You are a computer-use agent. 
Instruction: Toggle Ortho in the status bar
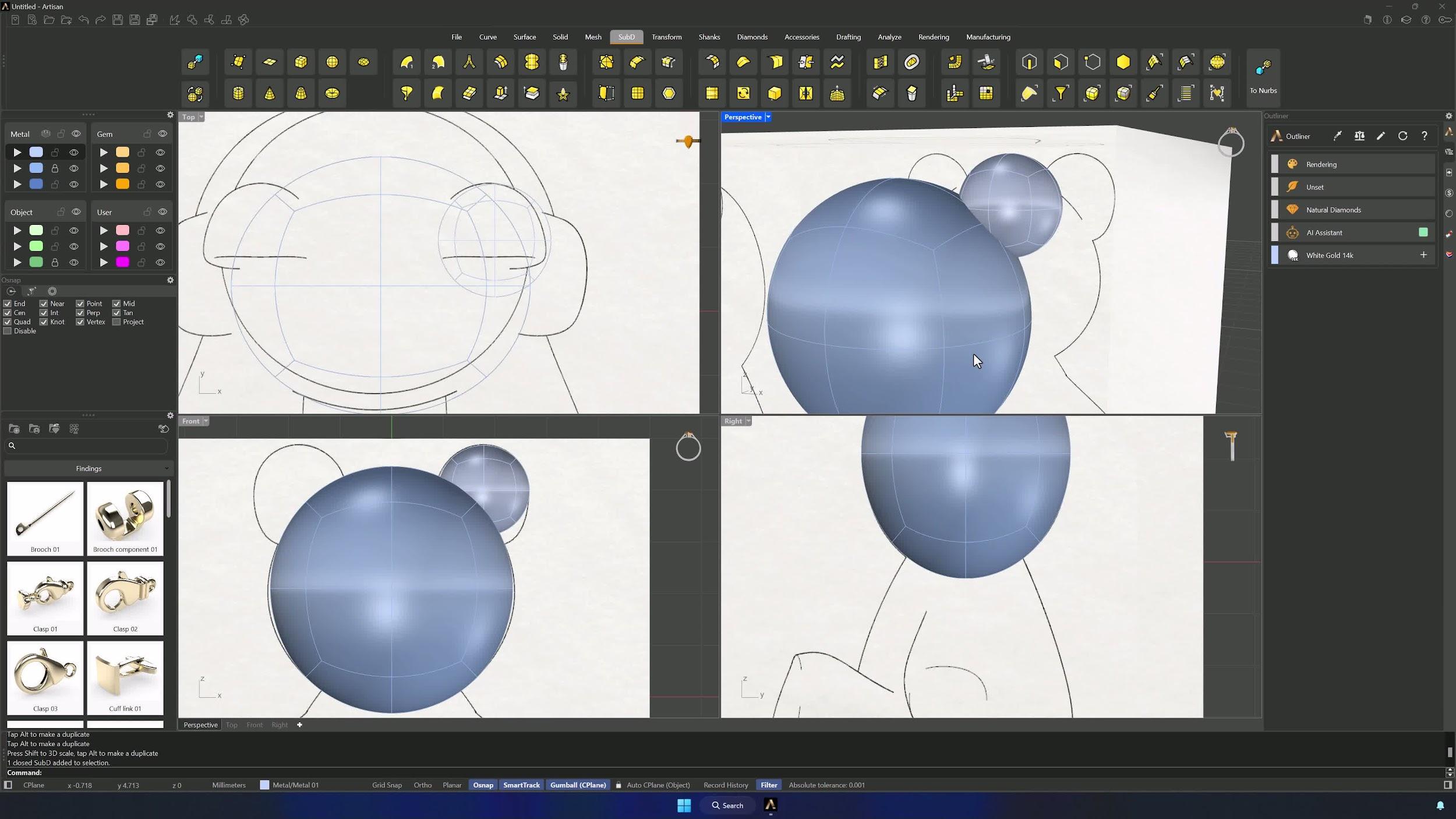click(x=422, y=785)
